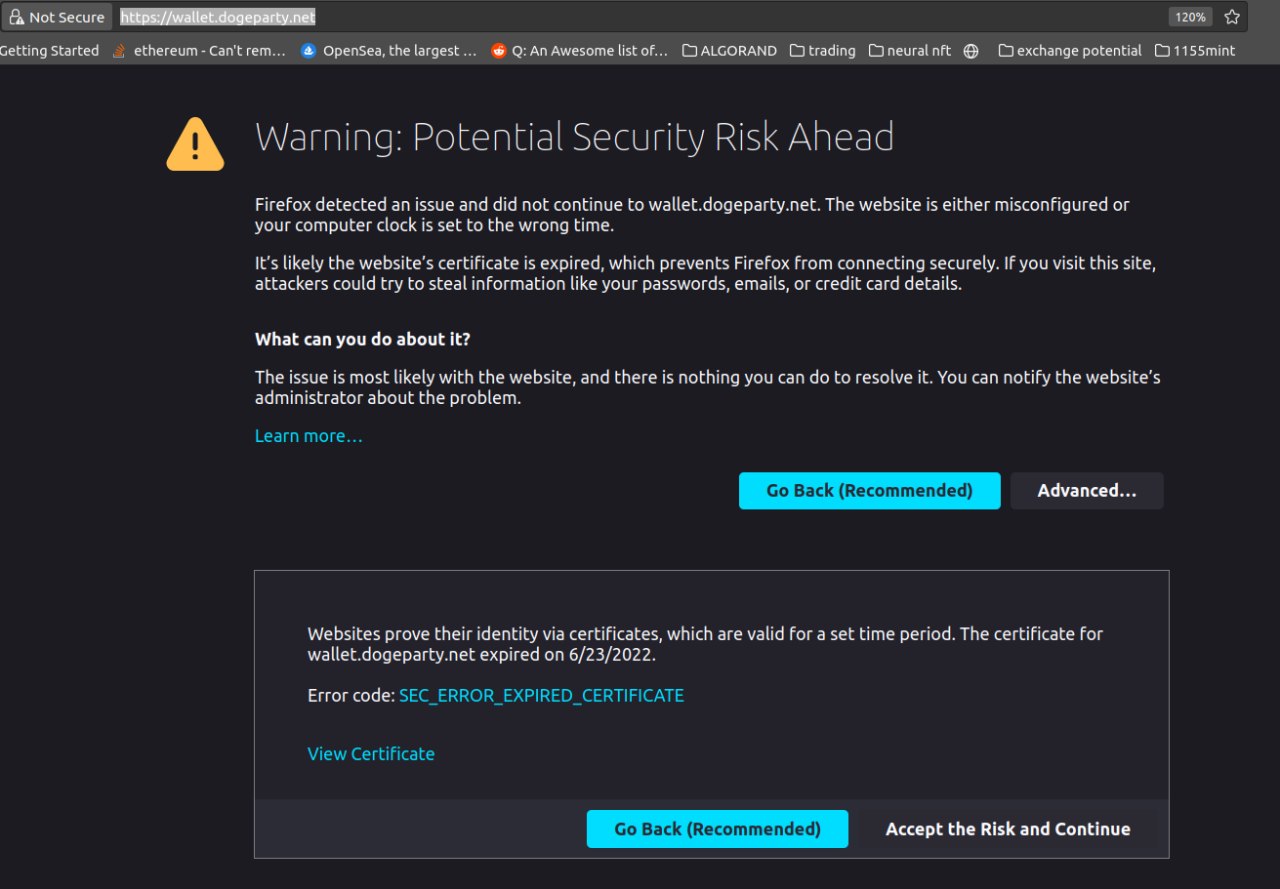Bookmark this page with the star icon
This screenshot has width=1280, height=889.
1232,17
